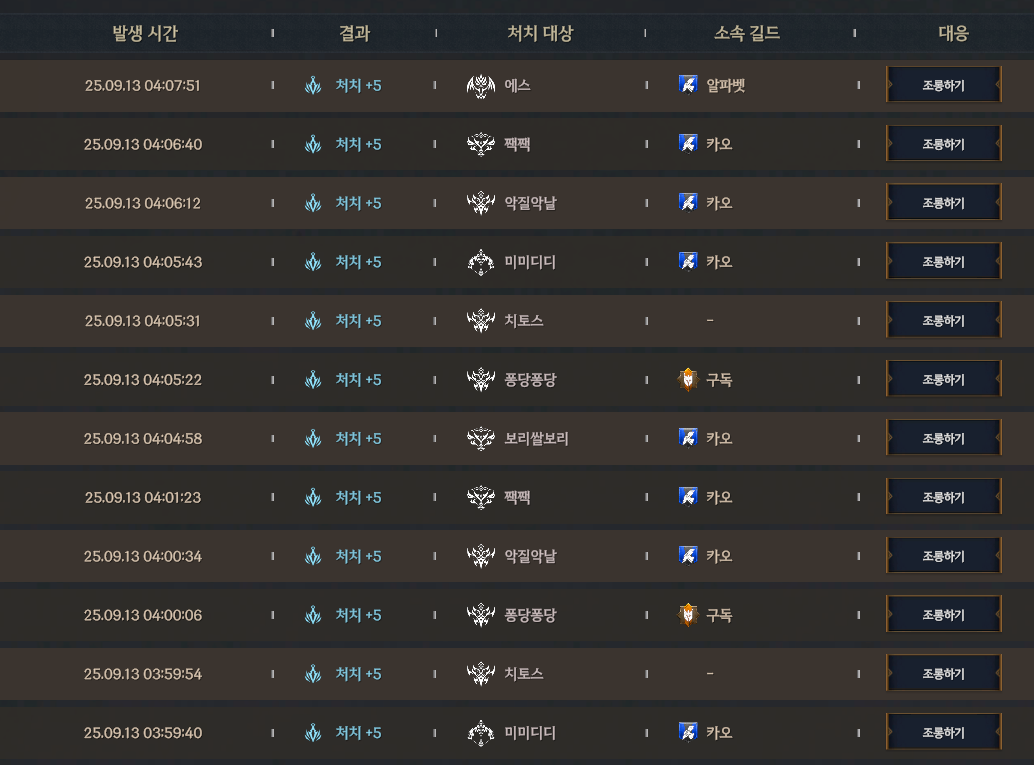Screen dimensions: 1034x765
Task: Click guild name 카오 in the 04:04:58 row
Action: pyautogui.click(x=719, y=439)
